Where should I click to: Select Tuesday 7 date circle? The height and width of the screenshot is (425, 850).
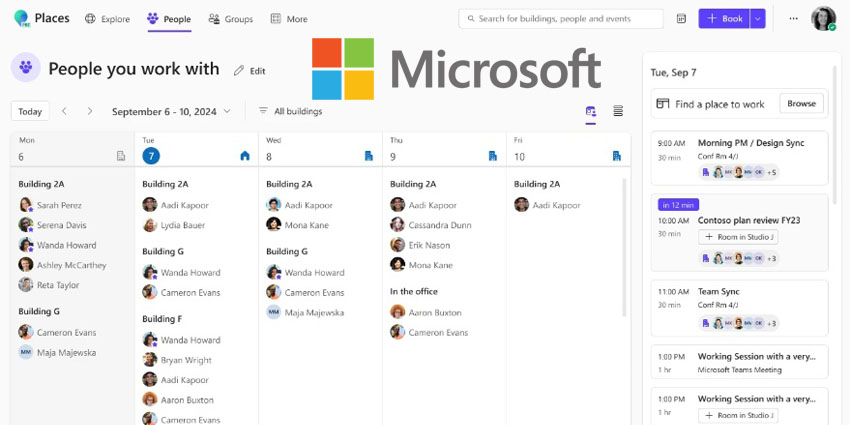[151, 156]
